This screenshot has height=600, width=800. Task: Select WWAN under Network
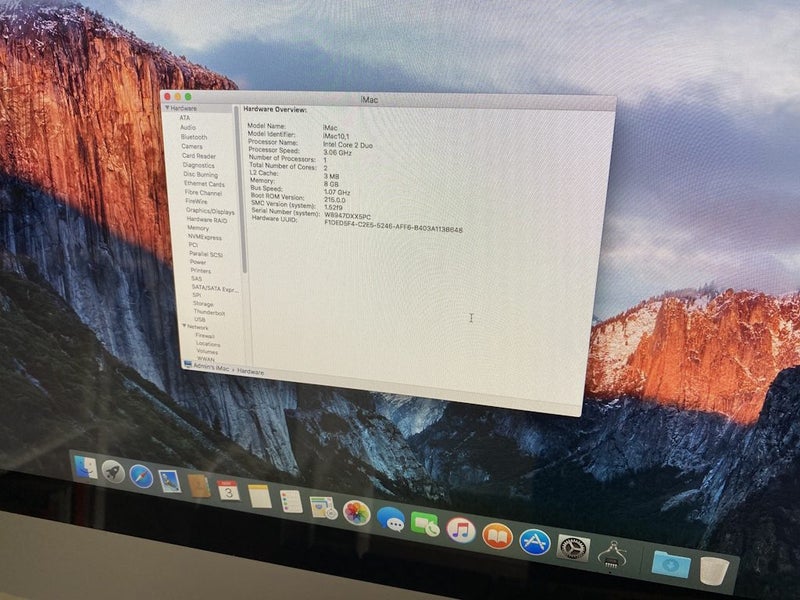tap(206, 359)
